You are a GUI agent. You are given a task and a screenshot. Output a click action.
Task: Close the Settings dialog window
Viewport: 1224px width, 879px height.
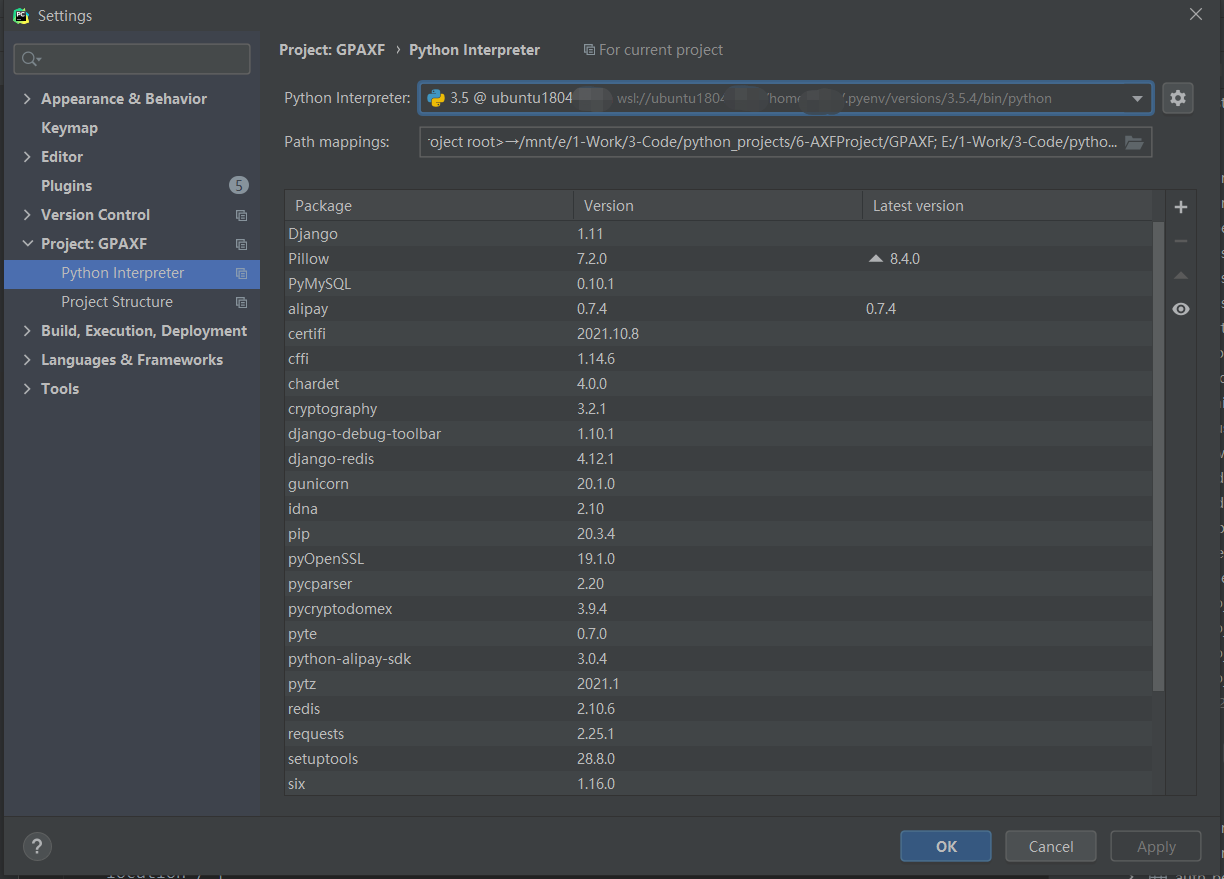1196,14
